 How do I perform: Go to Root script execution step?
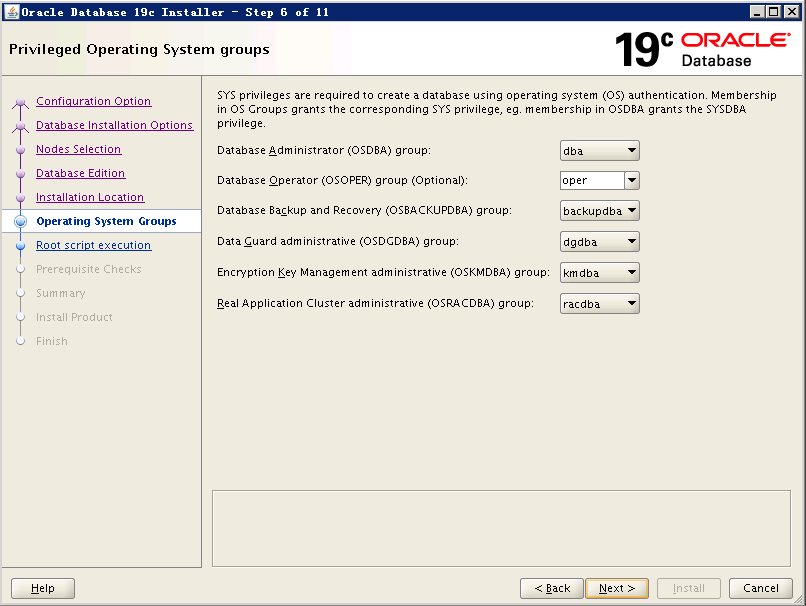tap(94, 245)
